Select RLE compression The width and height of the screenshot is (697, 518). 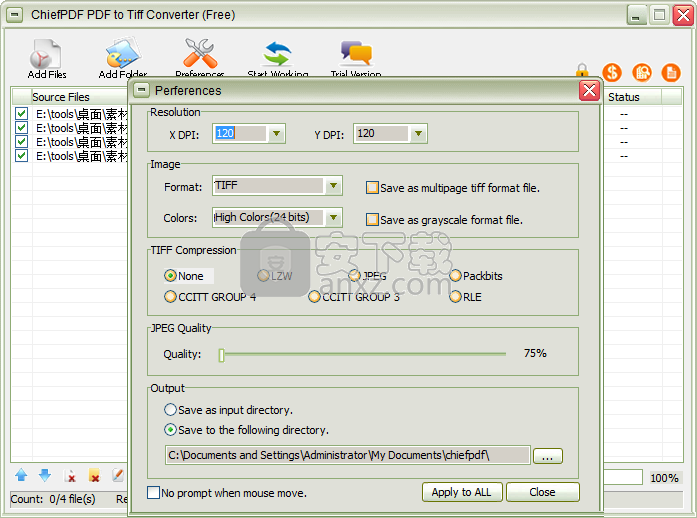pyautogui.click(x=455, y=297)
